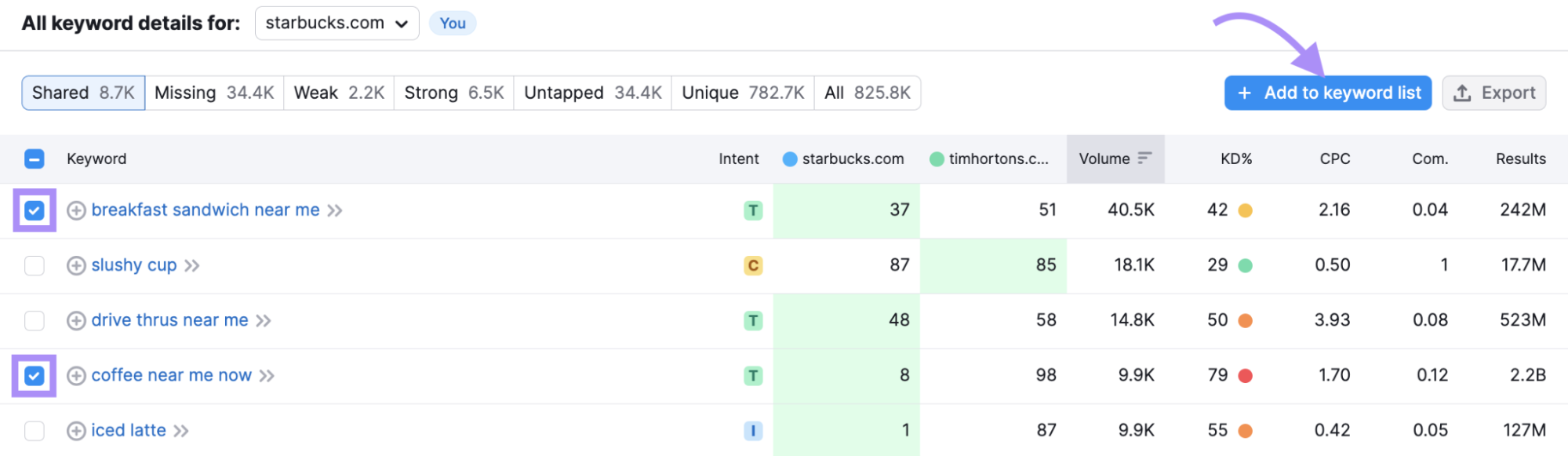Click the 17.7M results value
The width and height of the screenshot is (1568, 456).
point(1524,265)
